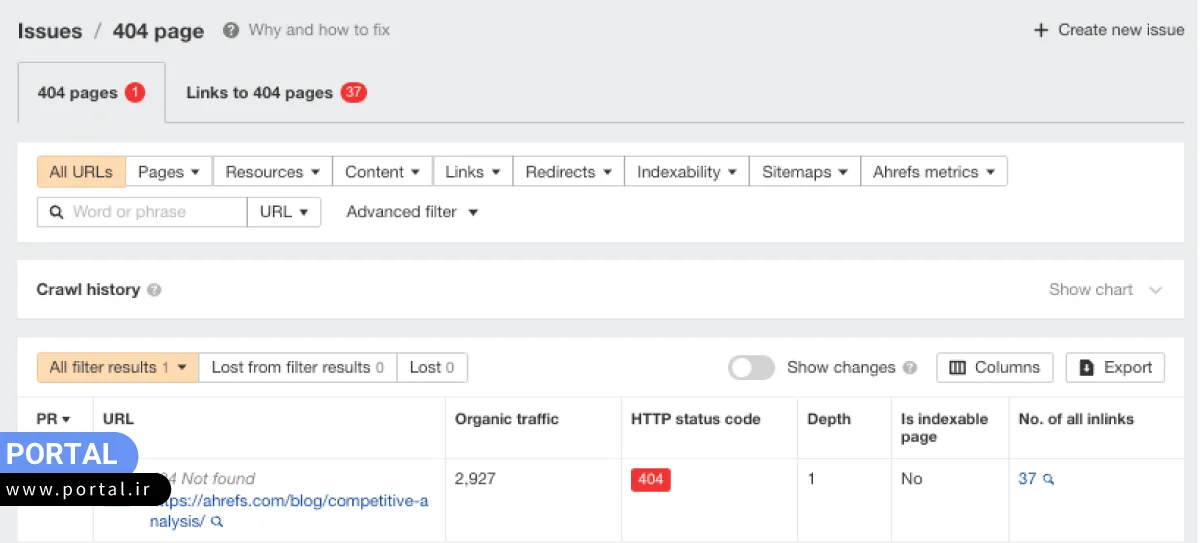
Task: Open the Ahrefs metrics dropdown
Action: click(933, 172)
